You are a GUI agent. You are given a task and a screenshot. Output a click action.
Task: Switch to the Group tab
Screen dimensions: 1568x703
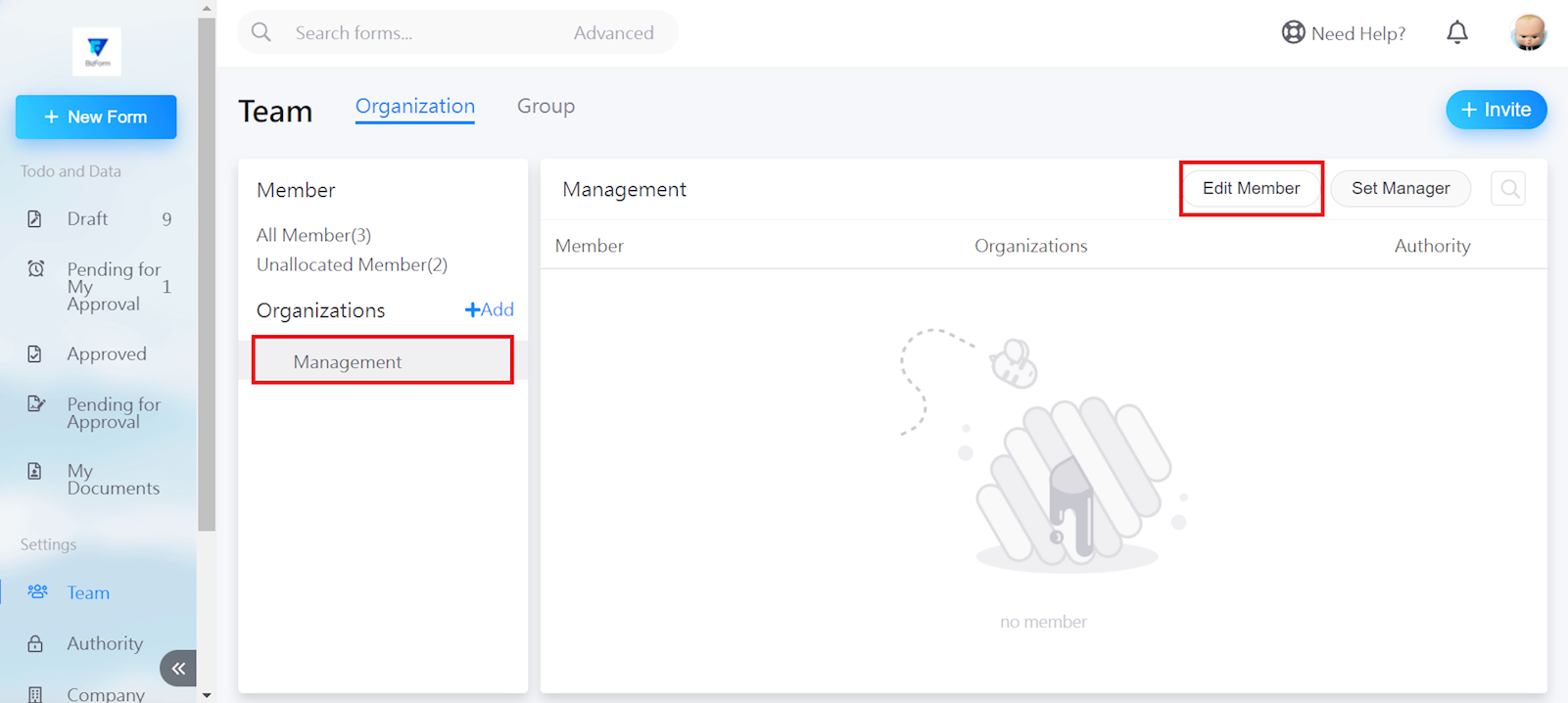(x=546, y=107)
